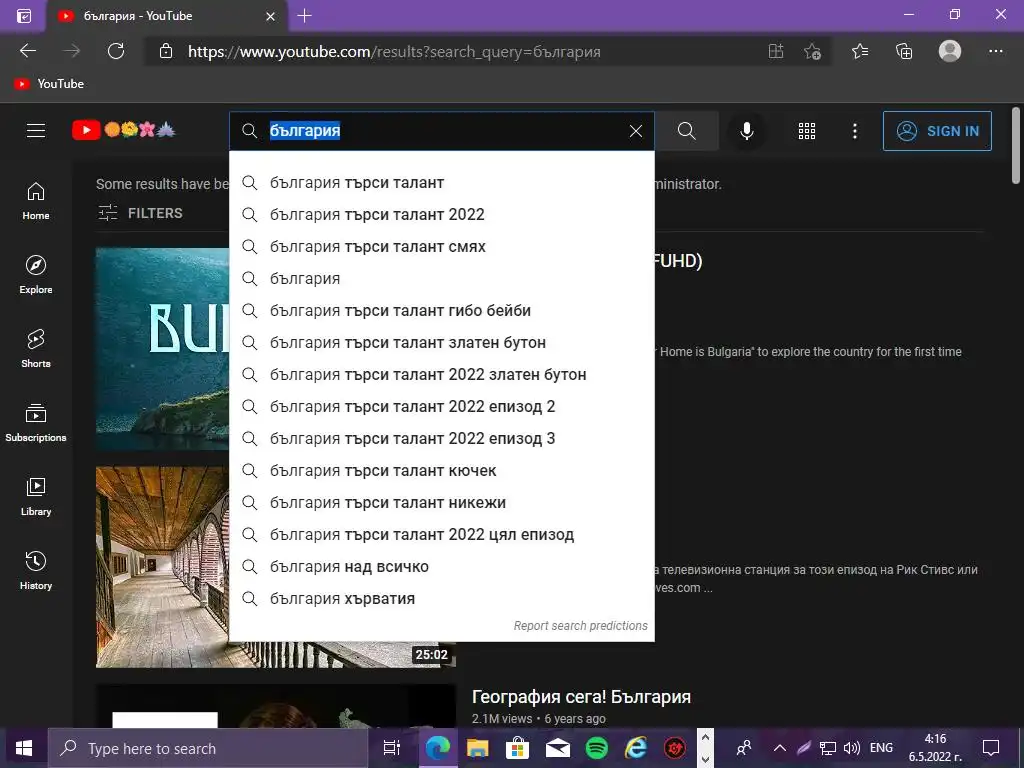Viewport: 1024px width, 768px height.
Task: Open the YouTube guide hamburger menu
Action: pyautogui.click(x=36, y=131)
